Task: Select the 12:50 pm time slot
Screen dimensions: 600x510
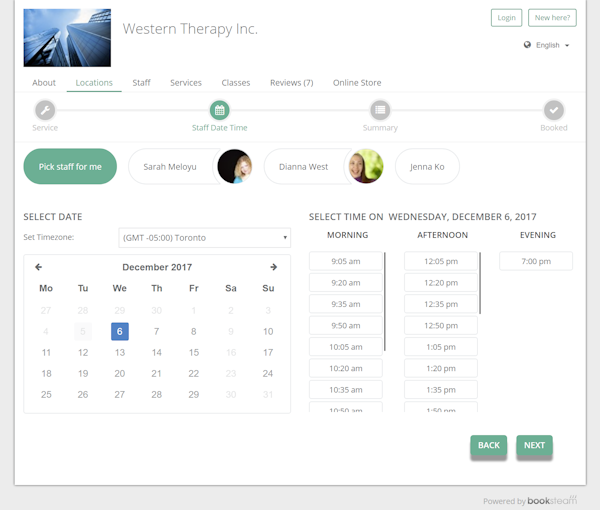Action: coord(441,326)
